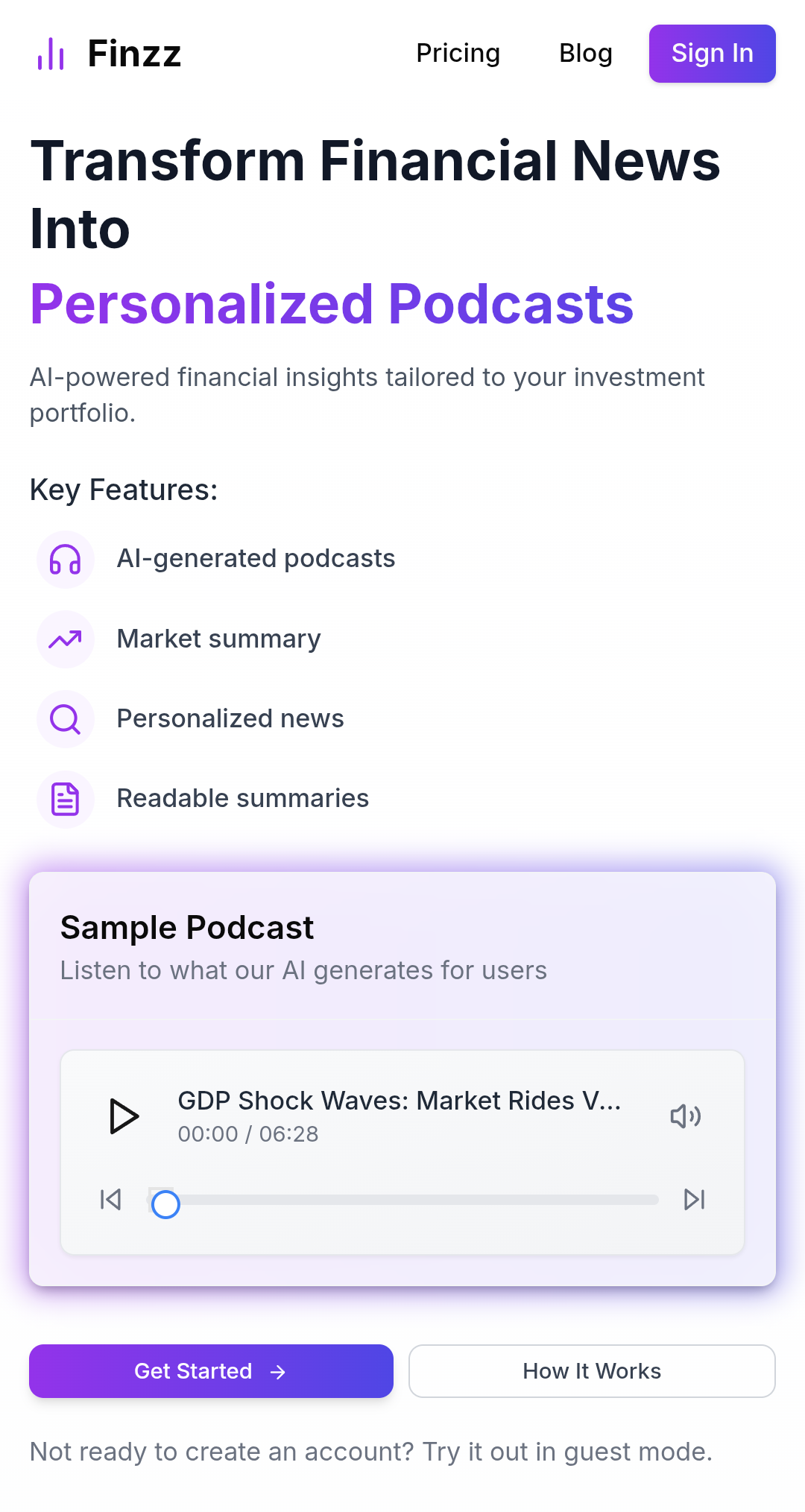Skip to the next podcast track
Image resolution: width=805 pixels, height=1512 pixels.
pos(694,1199)
